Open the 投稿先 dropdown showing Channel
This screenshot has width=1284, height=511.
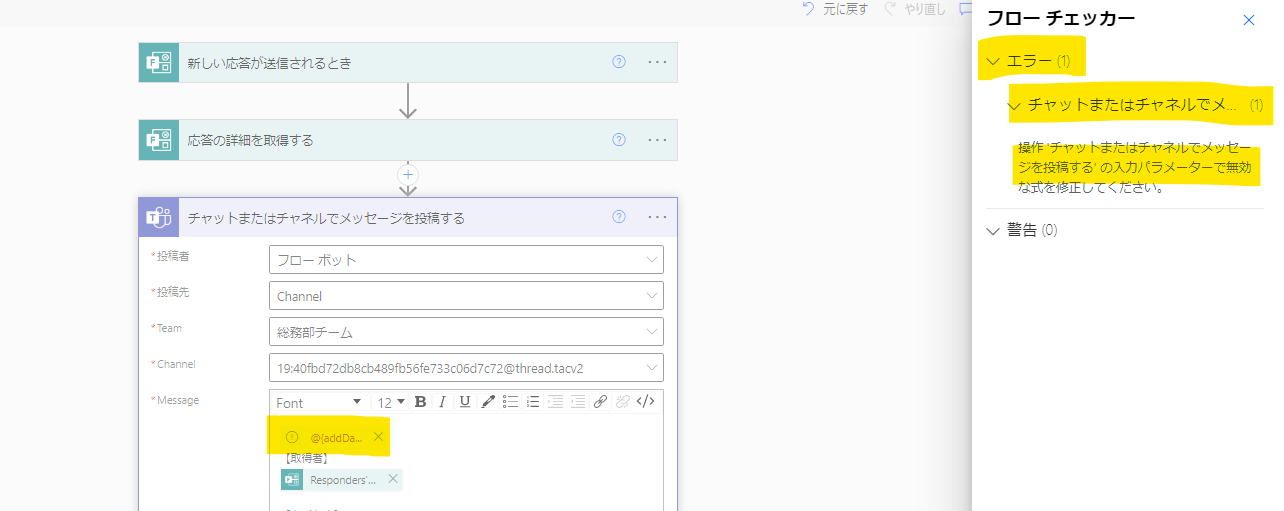point(466,296)
